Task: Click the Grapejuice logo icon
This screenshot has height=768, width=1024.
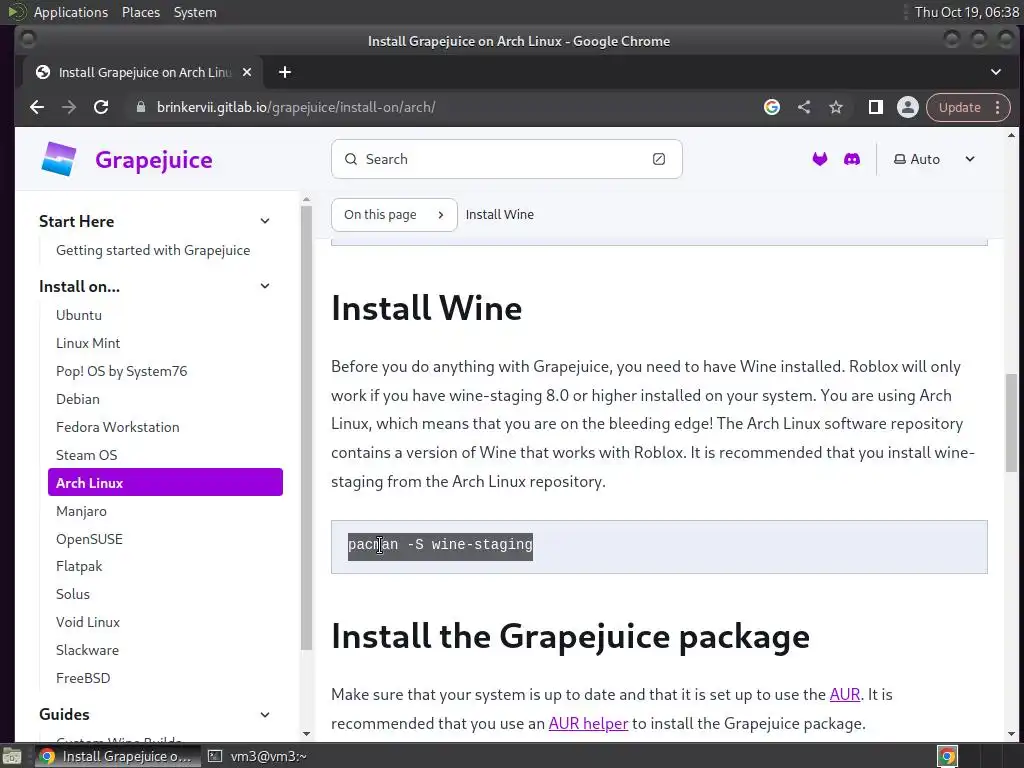Action: click(x=59, y=159)
